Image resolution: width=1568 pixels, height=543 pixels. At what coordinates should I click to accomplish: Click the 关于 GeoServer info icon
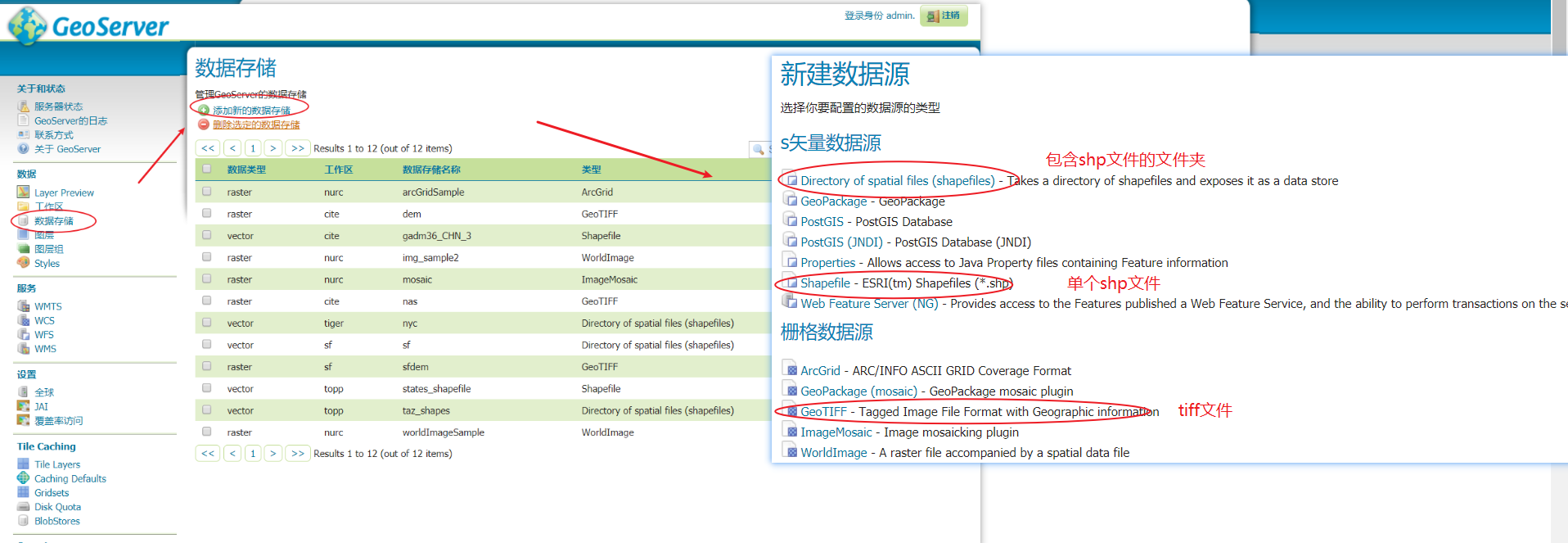pyautogui.click(x=23, y=149)
